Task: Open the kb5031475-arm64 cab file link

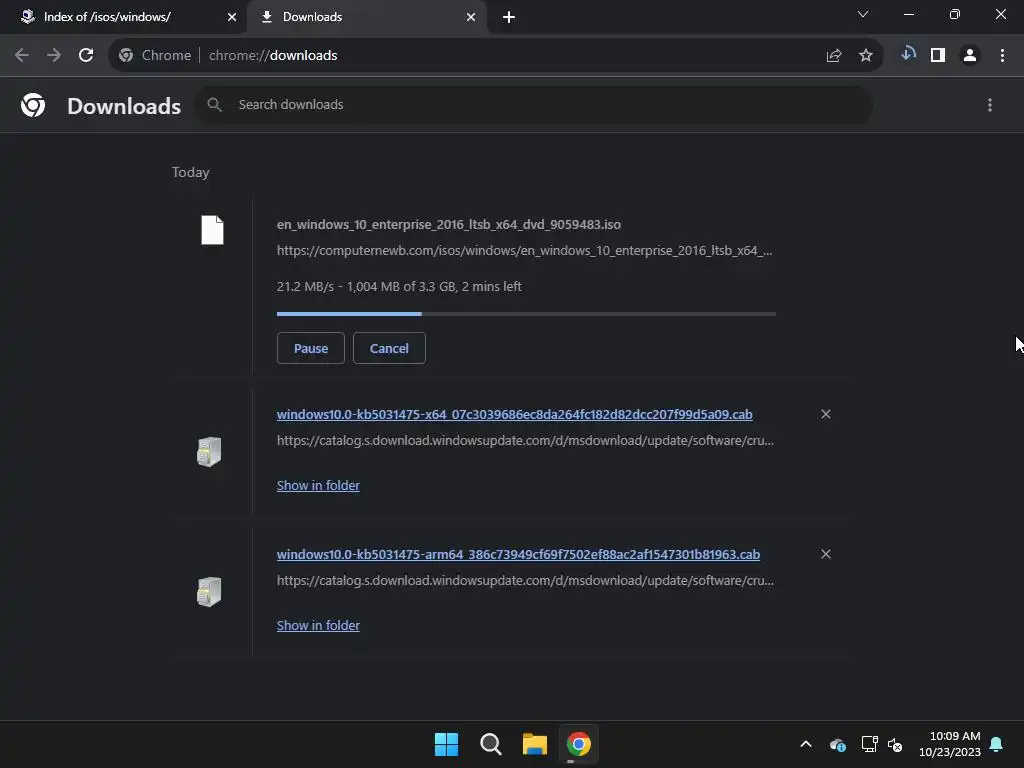Action: [x=519, y=554]
